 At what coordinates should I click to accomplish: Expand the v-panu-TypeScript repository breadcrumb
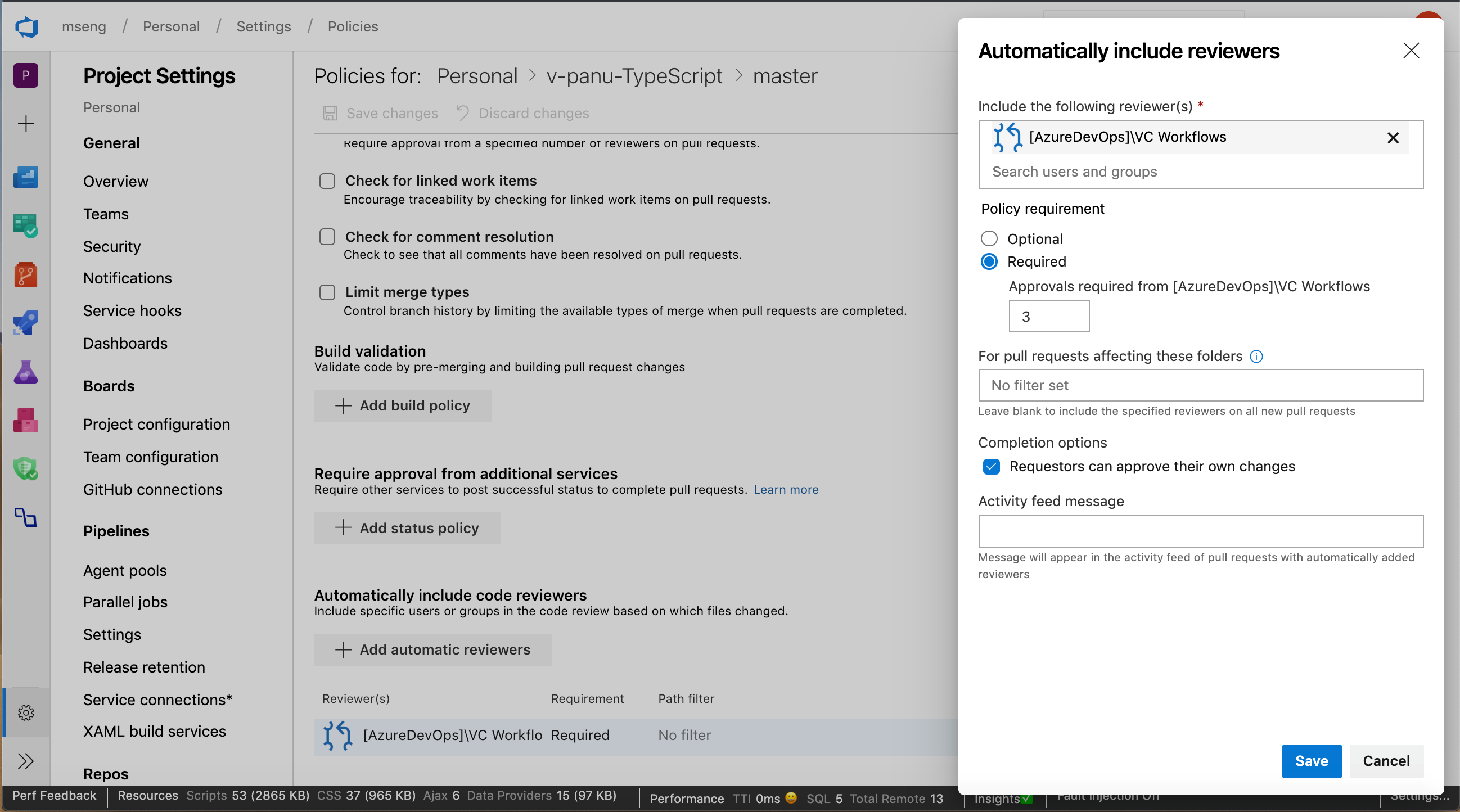pyautogui.click(x=634, y=75)
